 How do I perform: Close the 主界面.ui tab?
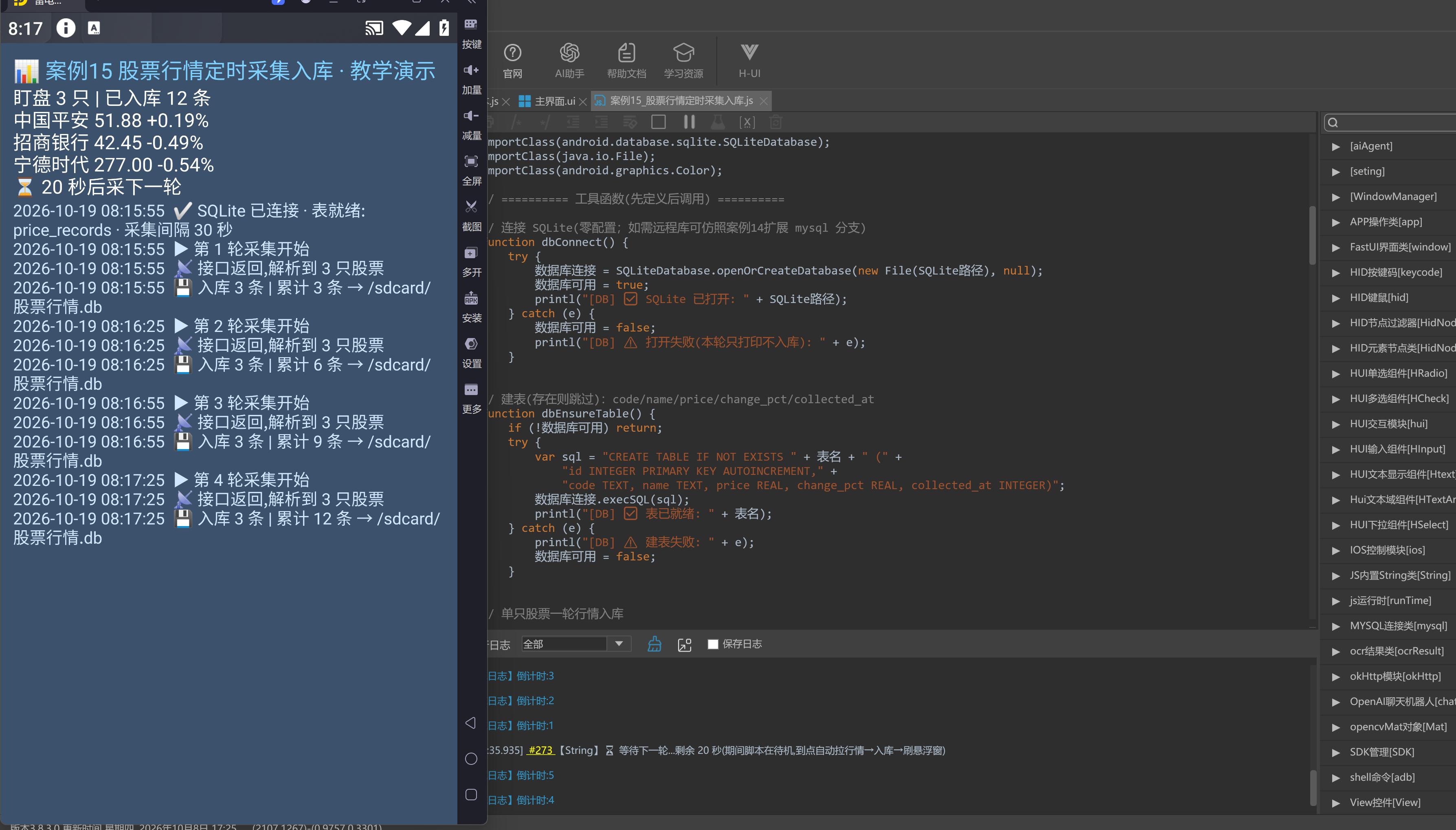[x=583, y=101]
